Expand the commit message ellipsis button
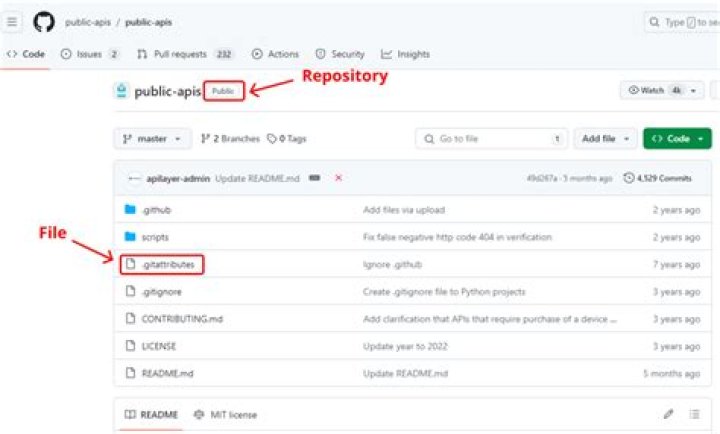 point(315,178)
